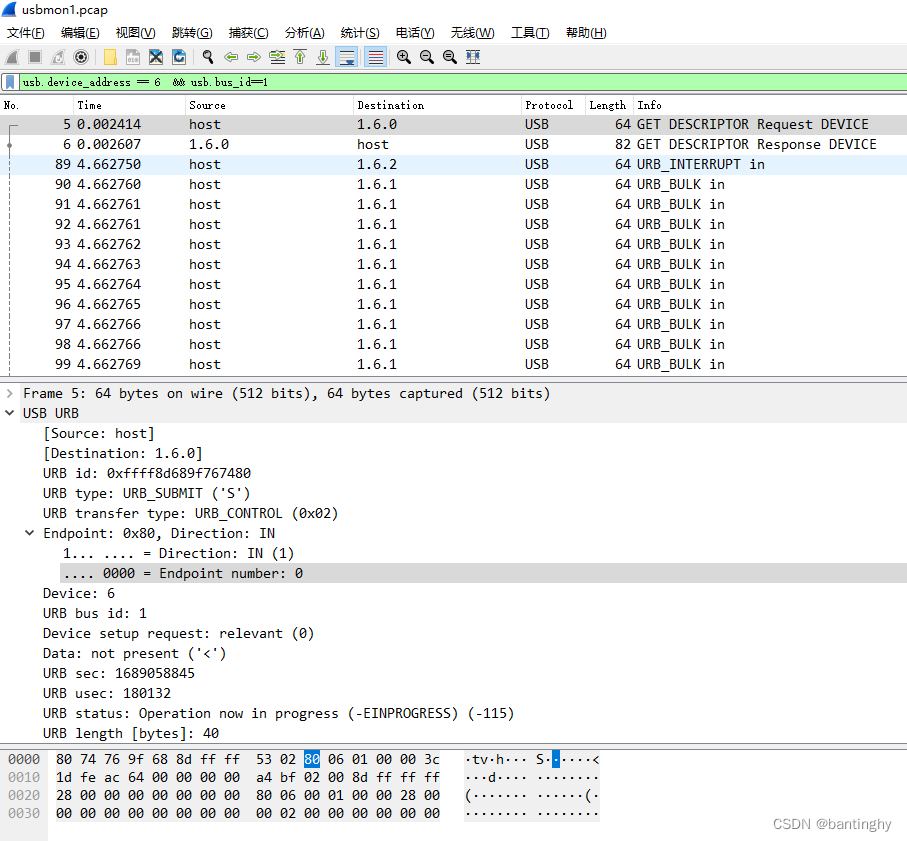Select URB length [bytes]: 40 field
This screenshot has height=841, width=907.
coord(131,734)
